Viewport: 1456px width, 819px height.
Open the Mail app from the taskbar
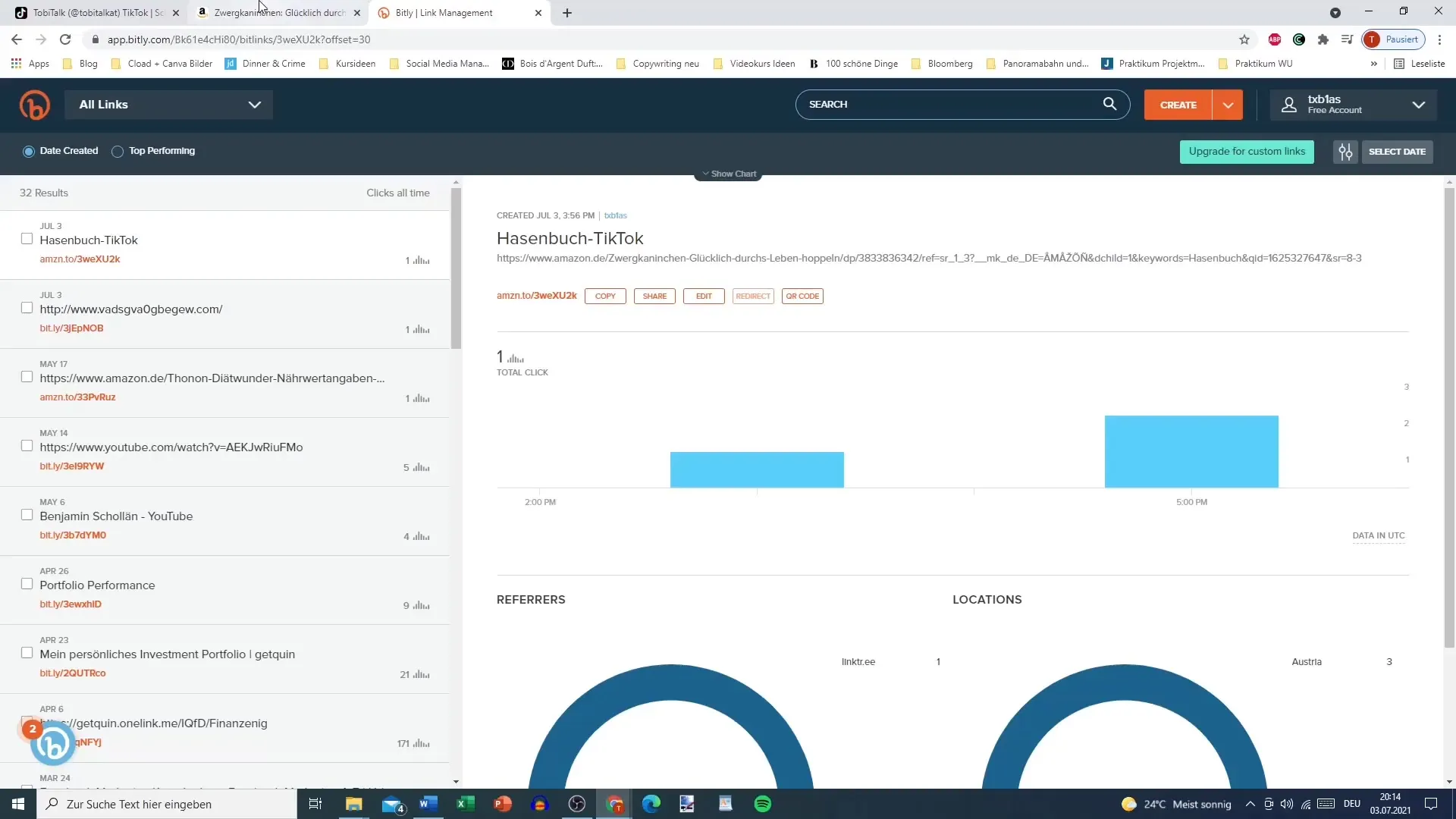pyautogui.click(x=392, y=805)
